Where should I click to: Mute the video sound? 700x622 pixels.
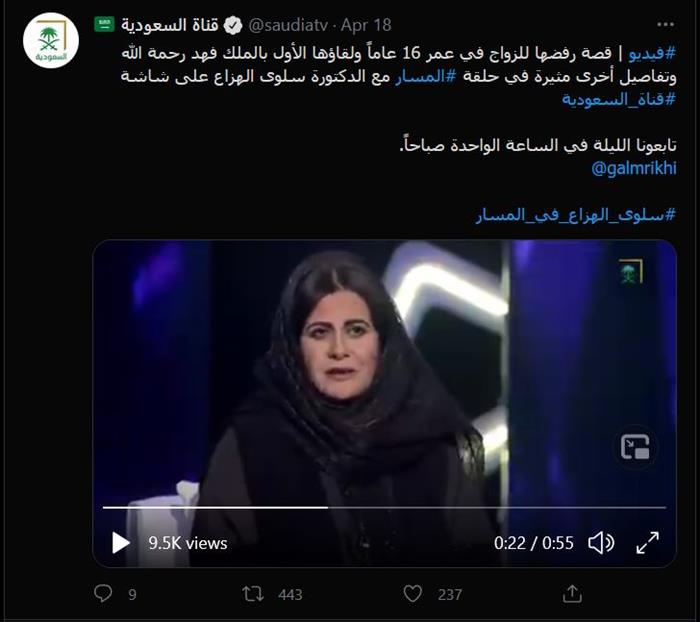[601, 543]
